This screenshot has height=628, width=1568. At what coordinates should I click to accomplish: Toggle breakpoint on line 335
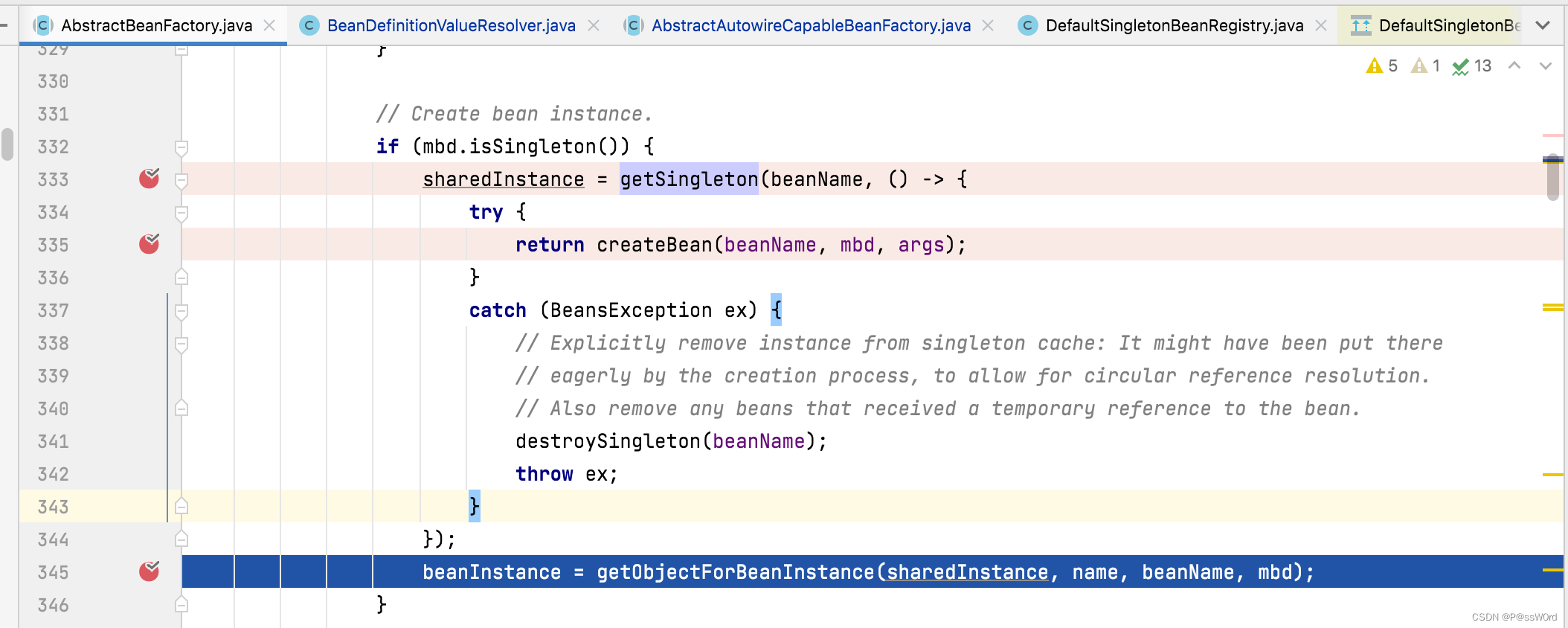tap(150, 244)
